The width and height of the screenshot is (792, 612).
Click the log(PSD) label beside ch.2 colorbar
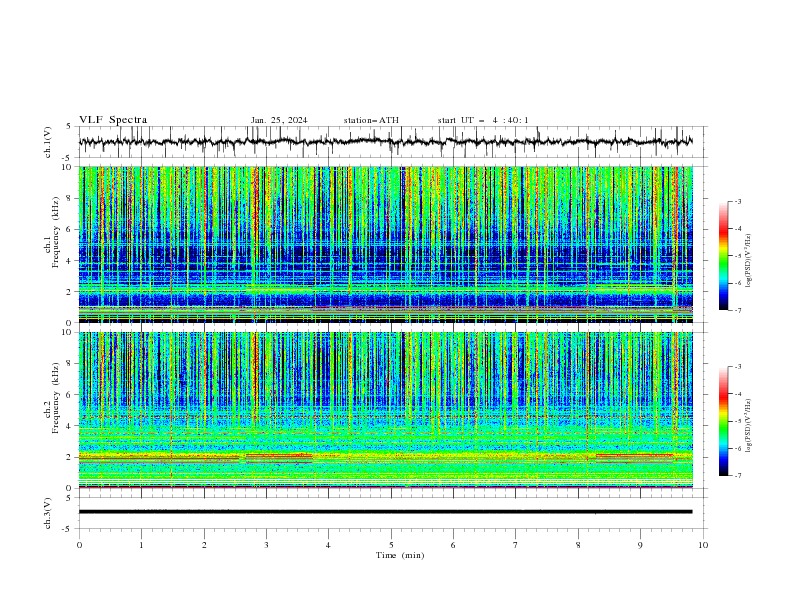coord(749,427)
